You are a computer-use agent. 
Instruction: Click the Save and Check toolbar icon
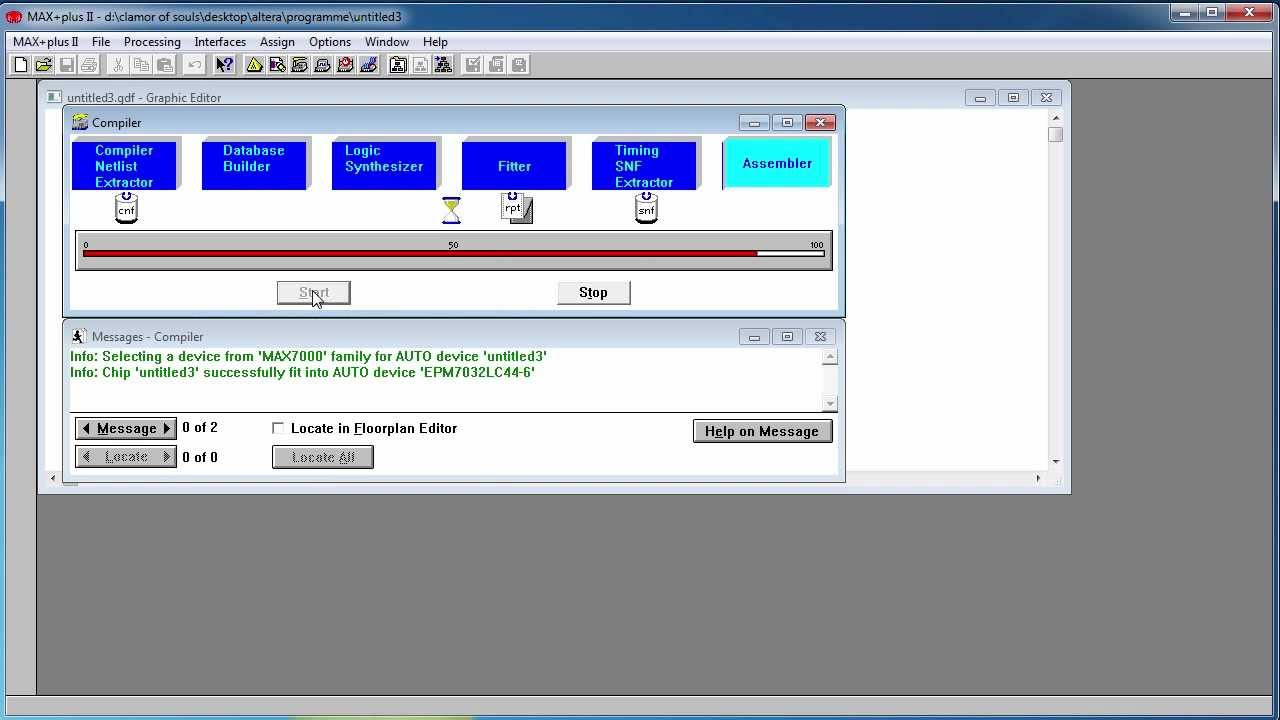tap(473, 65)
